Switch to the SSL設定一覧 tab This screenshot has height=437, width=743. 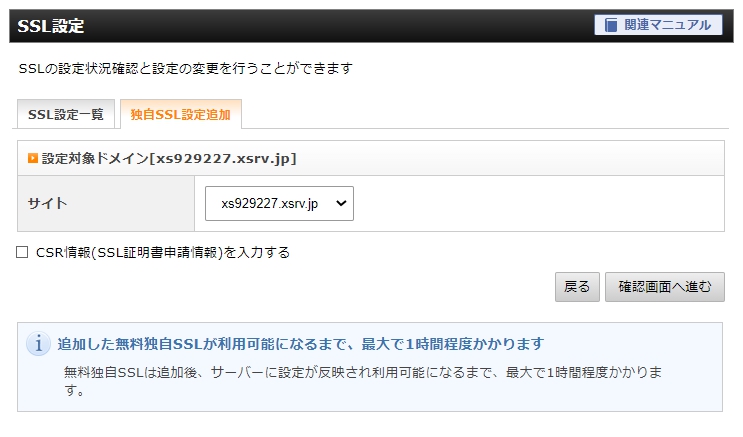tap(66, 114)
